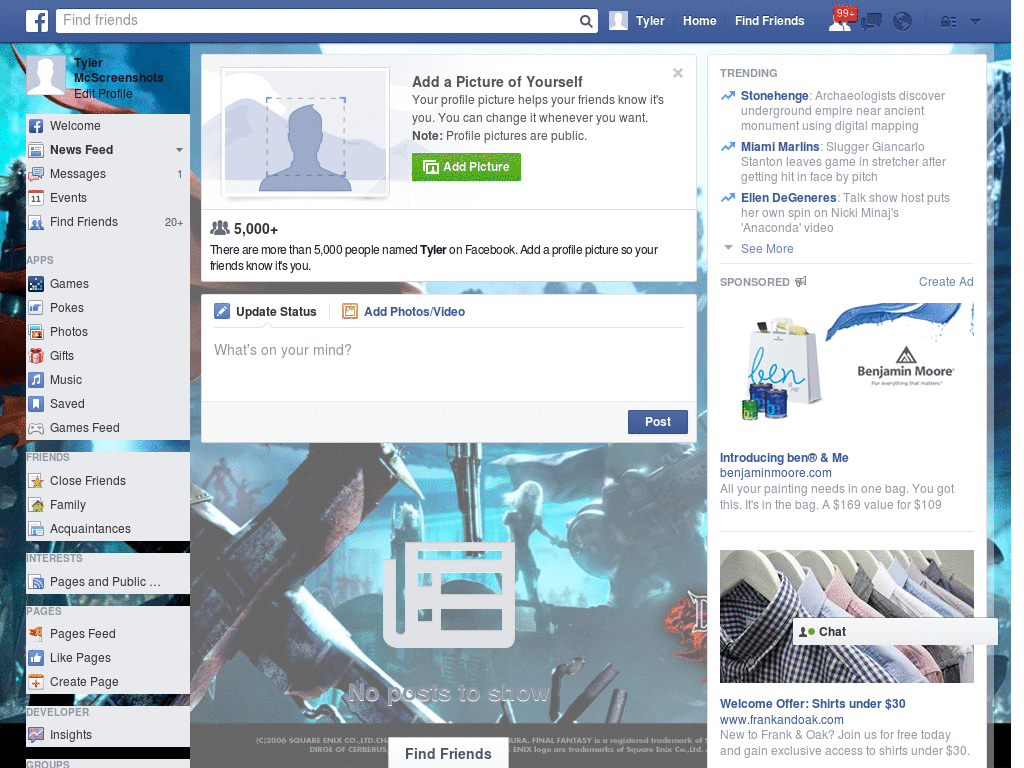
Task: Click the Post button
Action: [658, 422]
